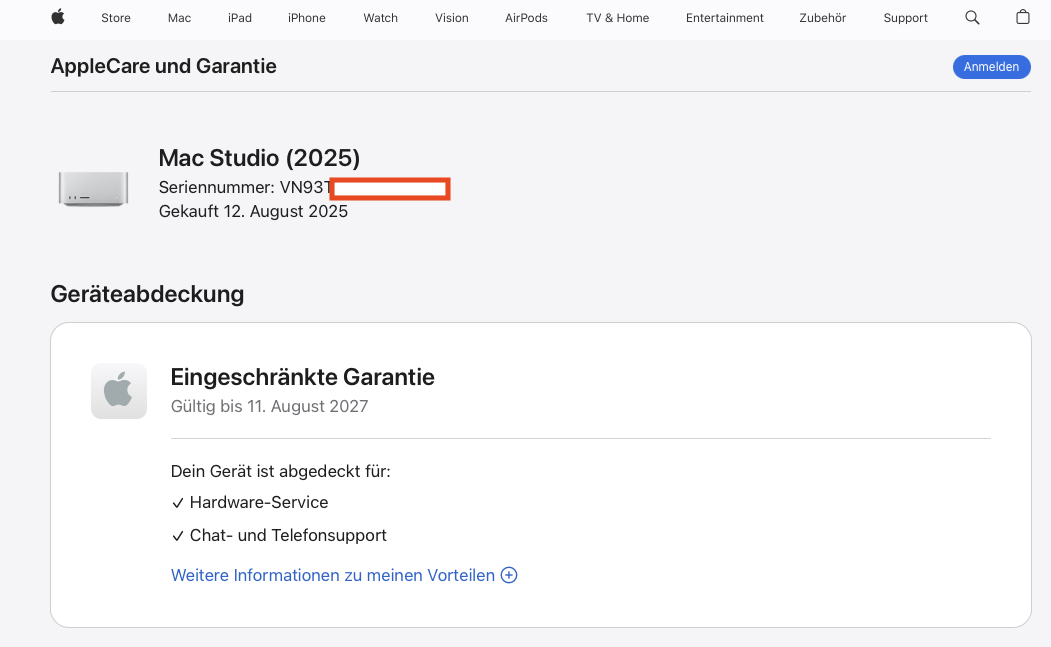Click the Mac Studio device image
Viewport: 1051px width, 647px height.
tap(93, 189)
